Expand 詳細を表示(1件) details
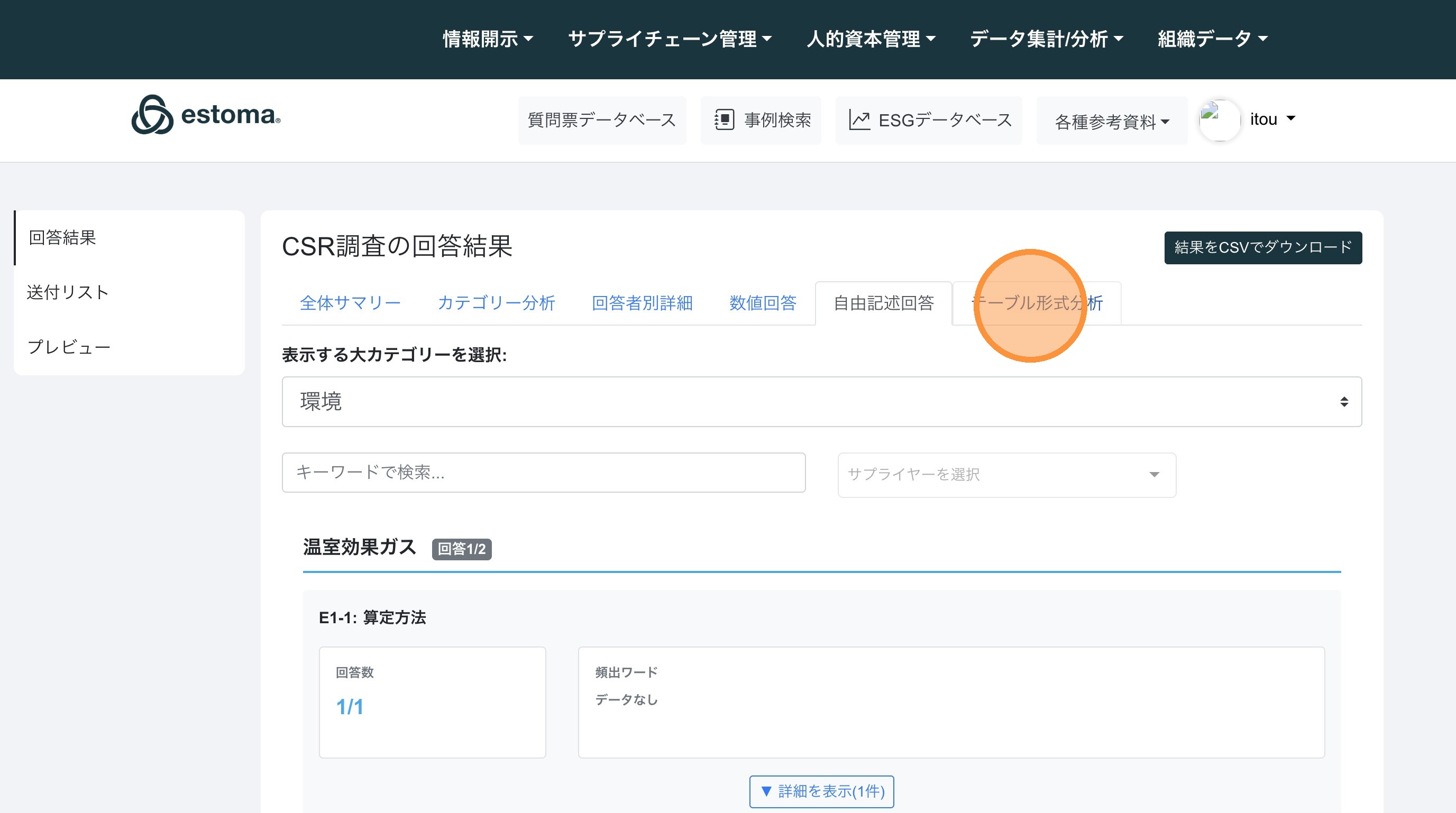The height and width of the screenshot is (813, 1456). (x=821, y=791)
